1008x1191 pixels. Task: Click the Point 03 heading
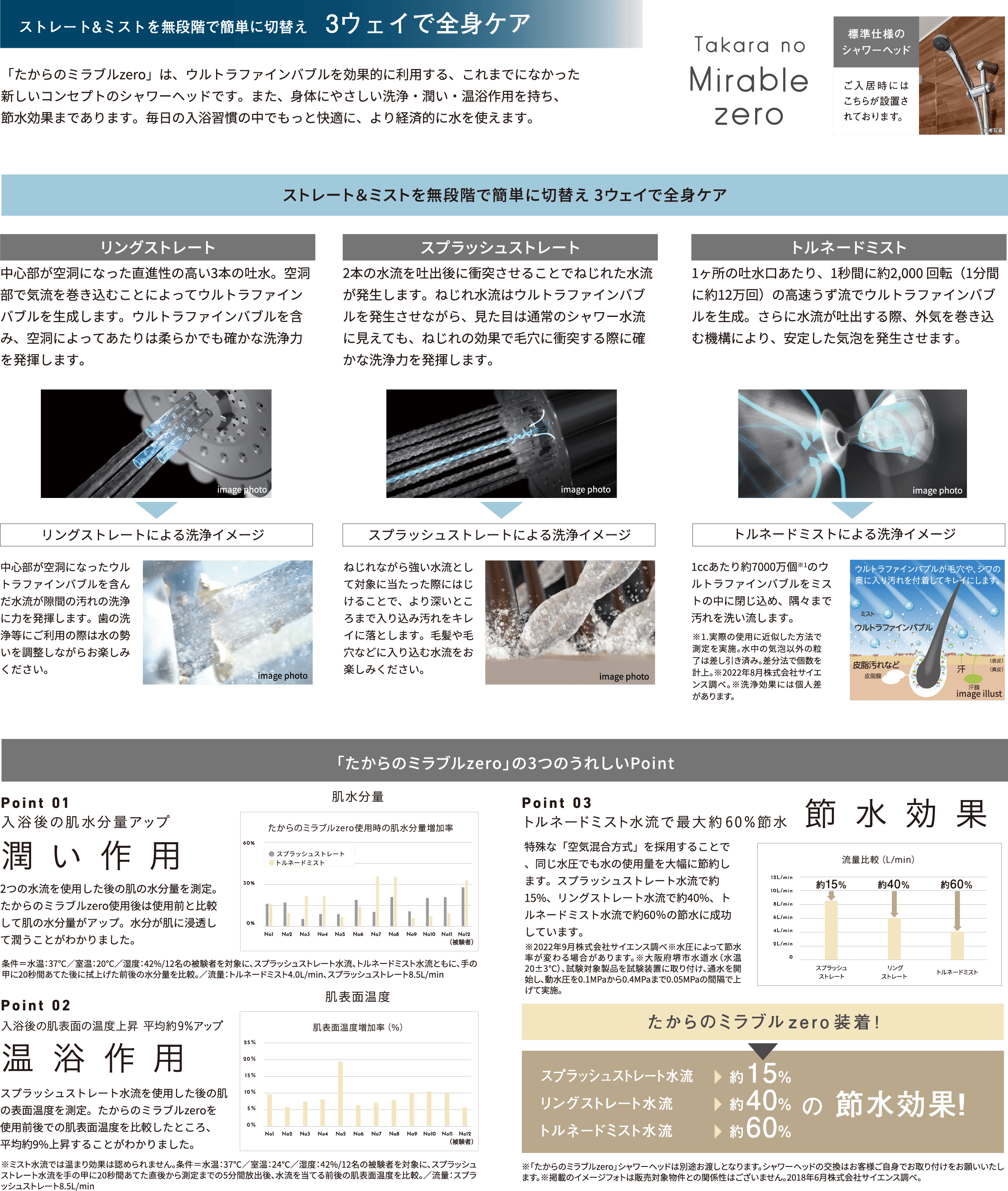(x=557, y=803)
